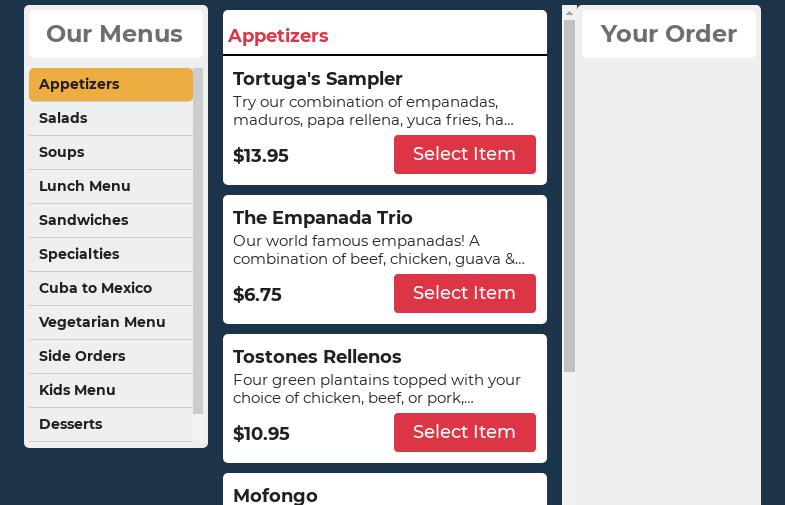Screen dimensions: 785x505
Task: Click the Mofongo item title
Action: tap(275, 495)
